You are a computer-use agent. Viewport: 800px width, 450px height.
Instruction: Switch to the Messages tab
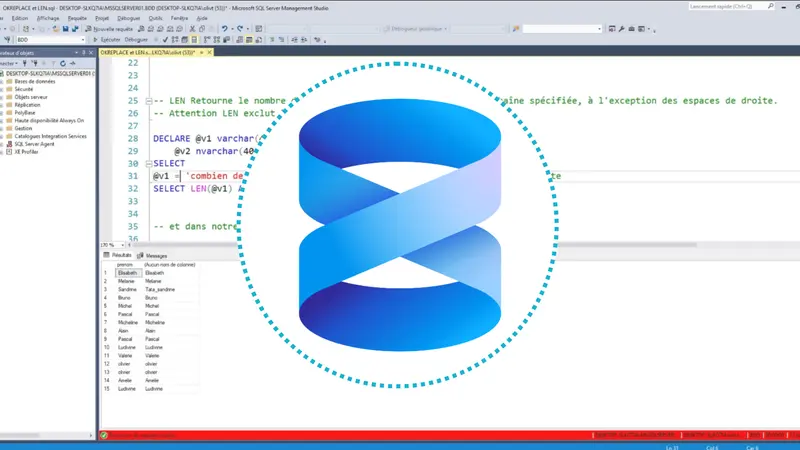point(152,256)
